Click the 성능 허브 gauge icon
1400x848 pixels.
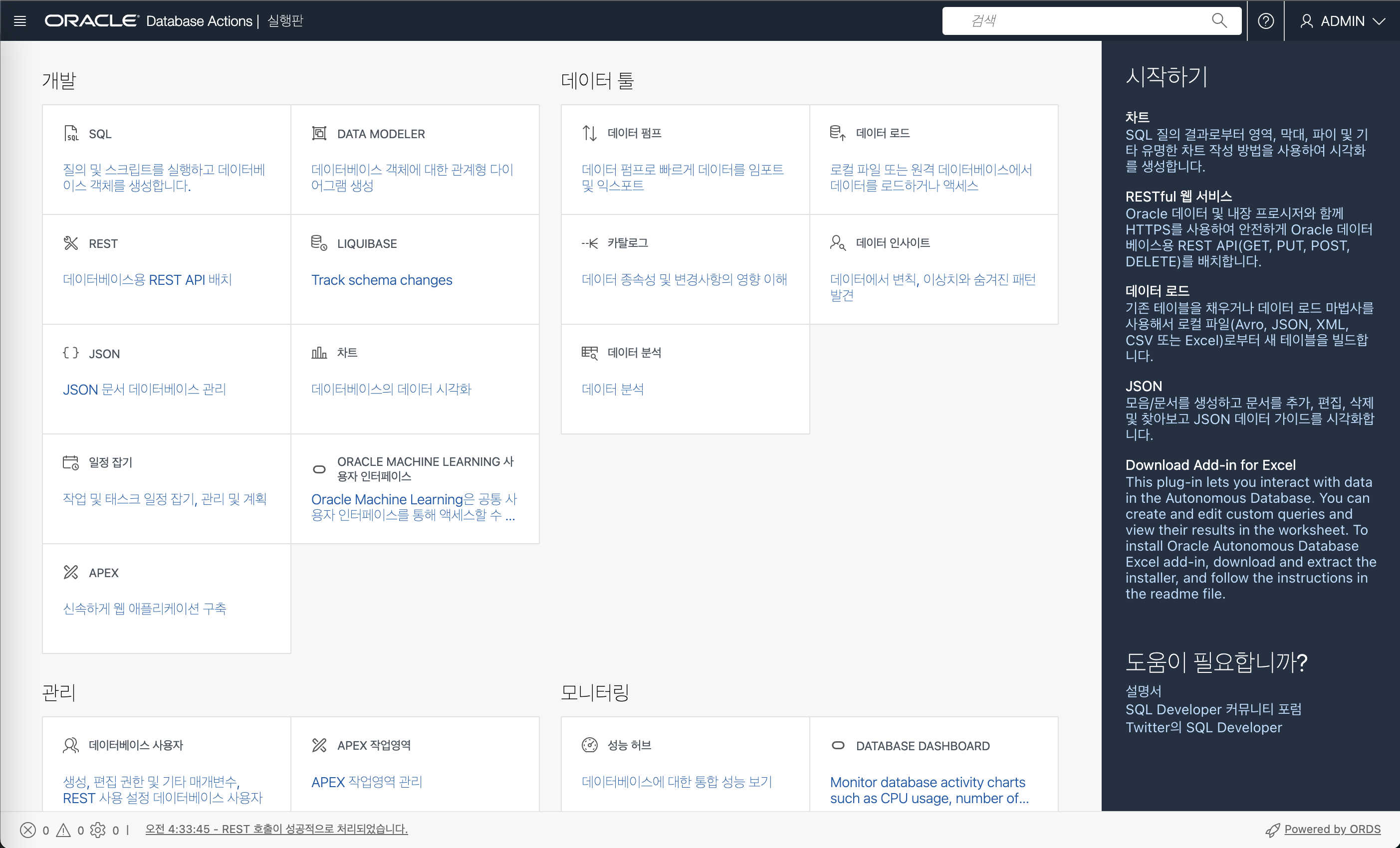coord(590,745)
